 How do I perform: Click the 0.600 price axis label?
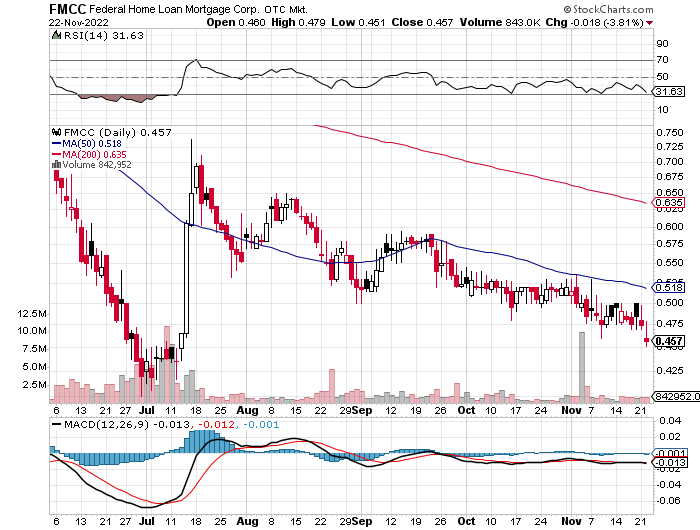670,227
